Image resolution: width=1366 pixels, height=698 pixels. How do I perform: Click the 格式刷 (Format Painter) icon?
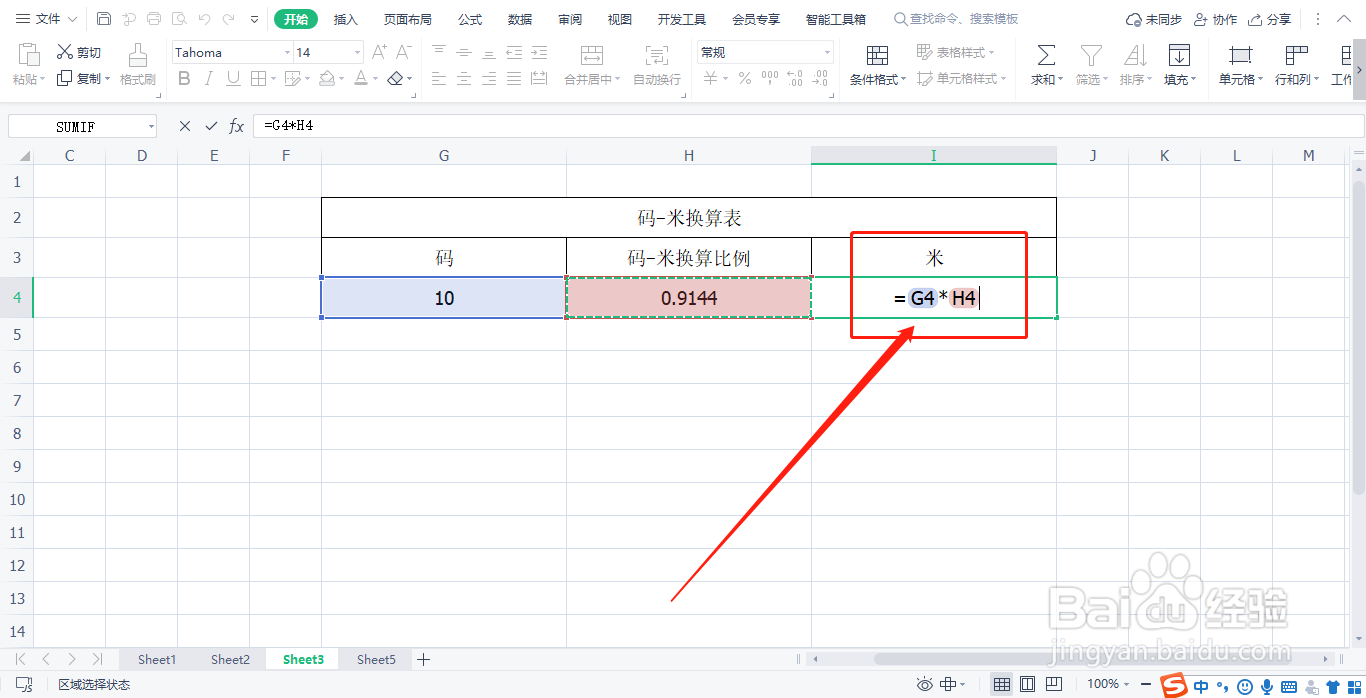point(137,64)
